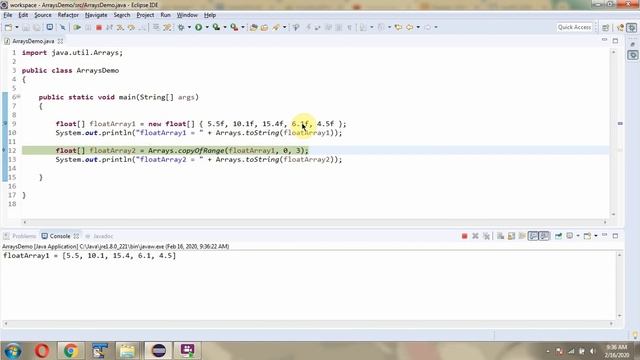Open the Search menu
This screenshot has width=640, height=360.
pos(122,15)
